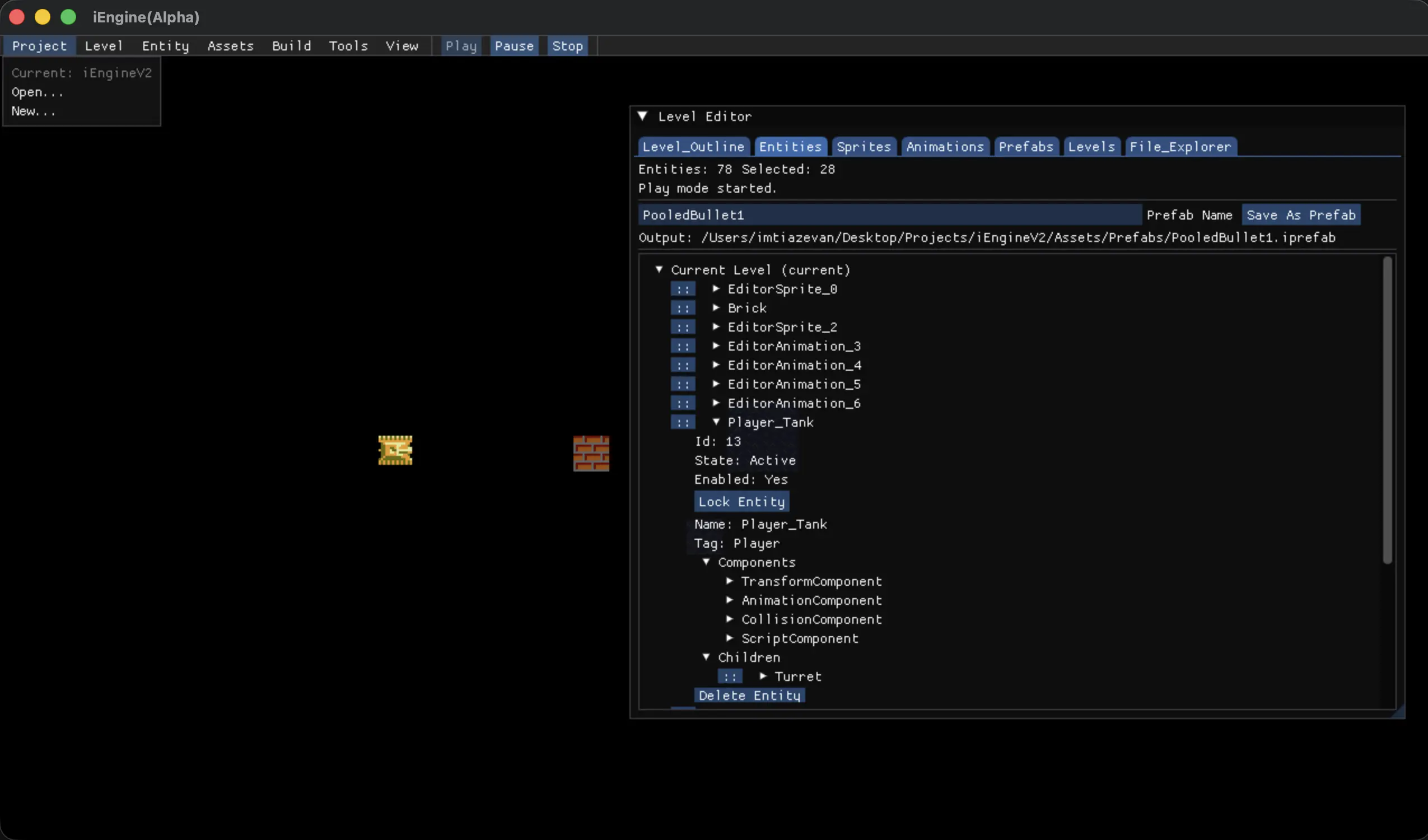Collapse the Components section
The image size is (1428, 840).
[x=706, y=562]
